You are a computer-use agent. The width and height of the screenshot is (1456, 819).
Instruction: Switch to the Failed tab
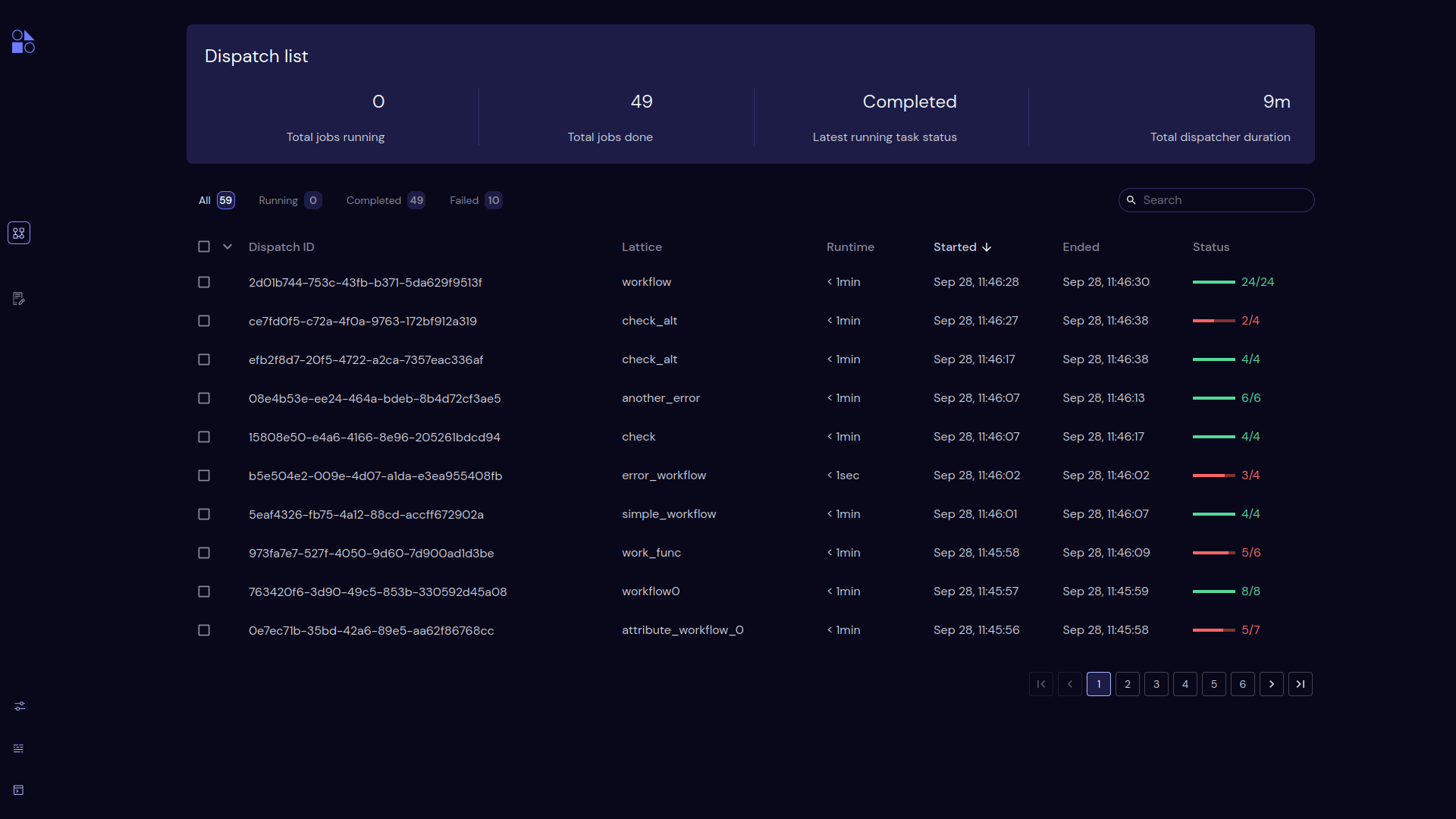point(475,200)
